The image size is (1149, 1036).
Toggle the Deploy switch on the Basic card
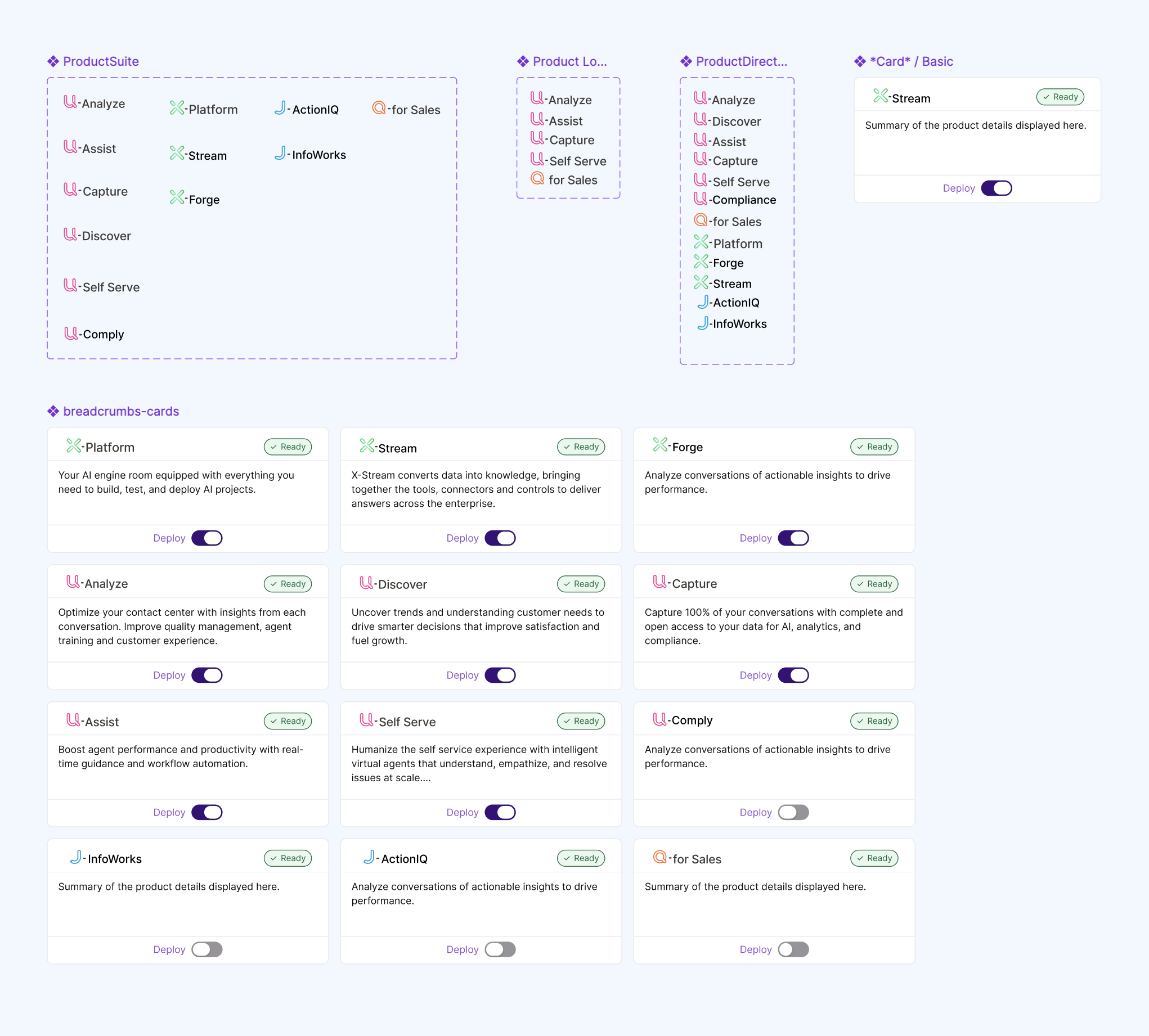tap(997, 188)
